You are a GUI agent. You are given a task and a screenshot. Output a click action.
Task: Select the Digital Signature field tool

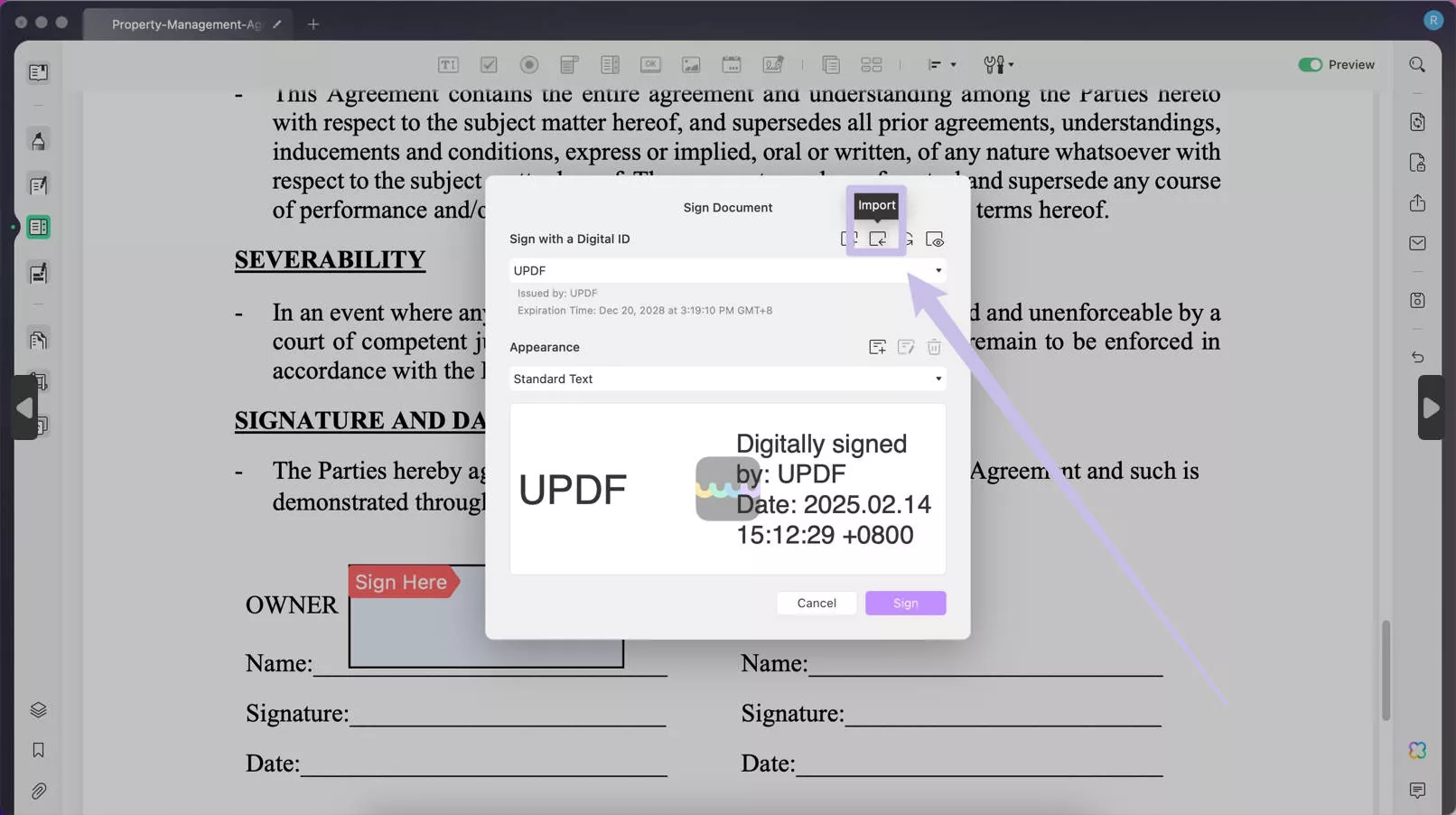point(772,64)
